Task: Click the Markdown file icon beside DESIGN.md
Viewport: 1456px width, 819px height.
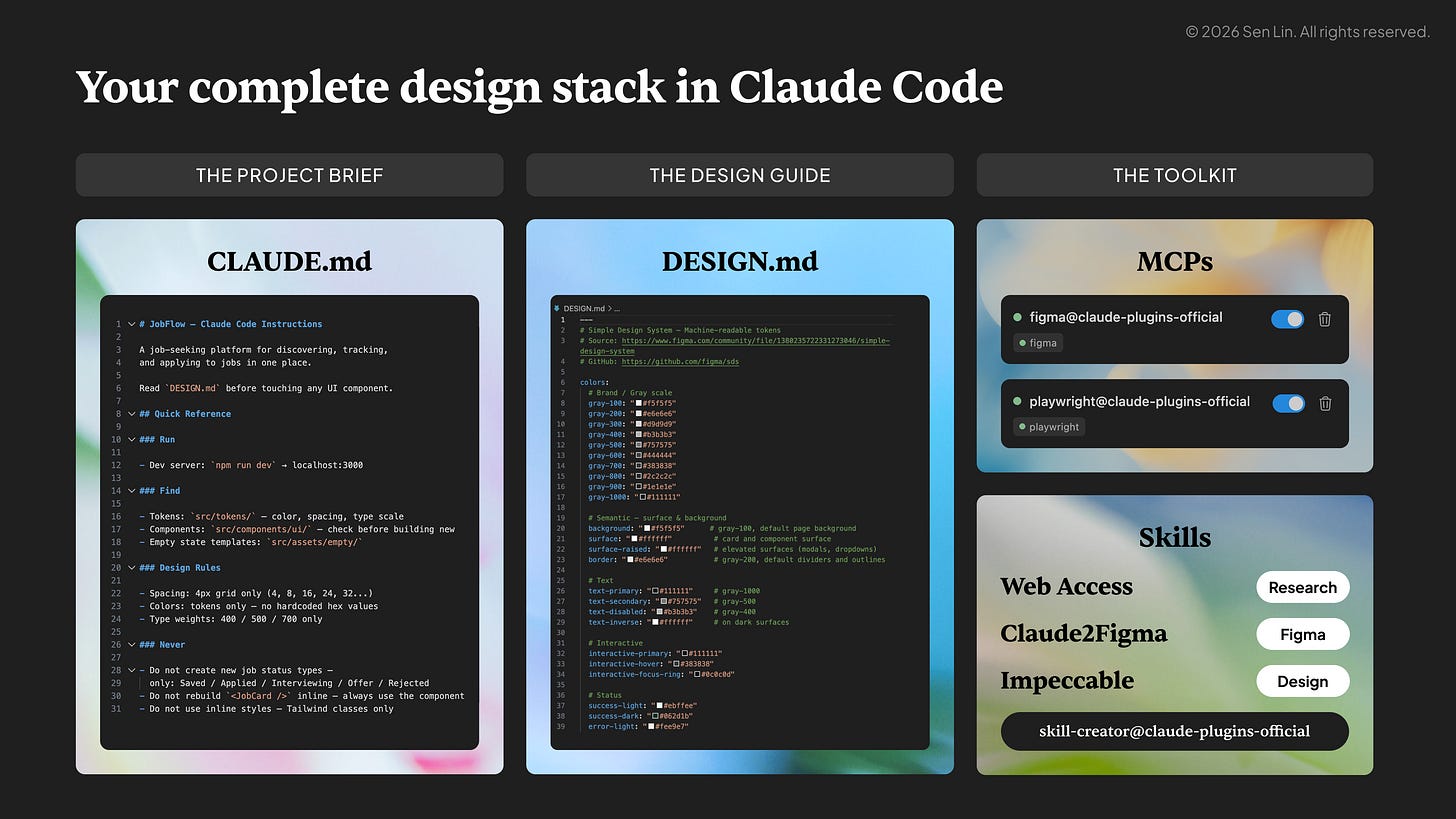Action: click(557, 309)
